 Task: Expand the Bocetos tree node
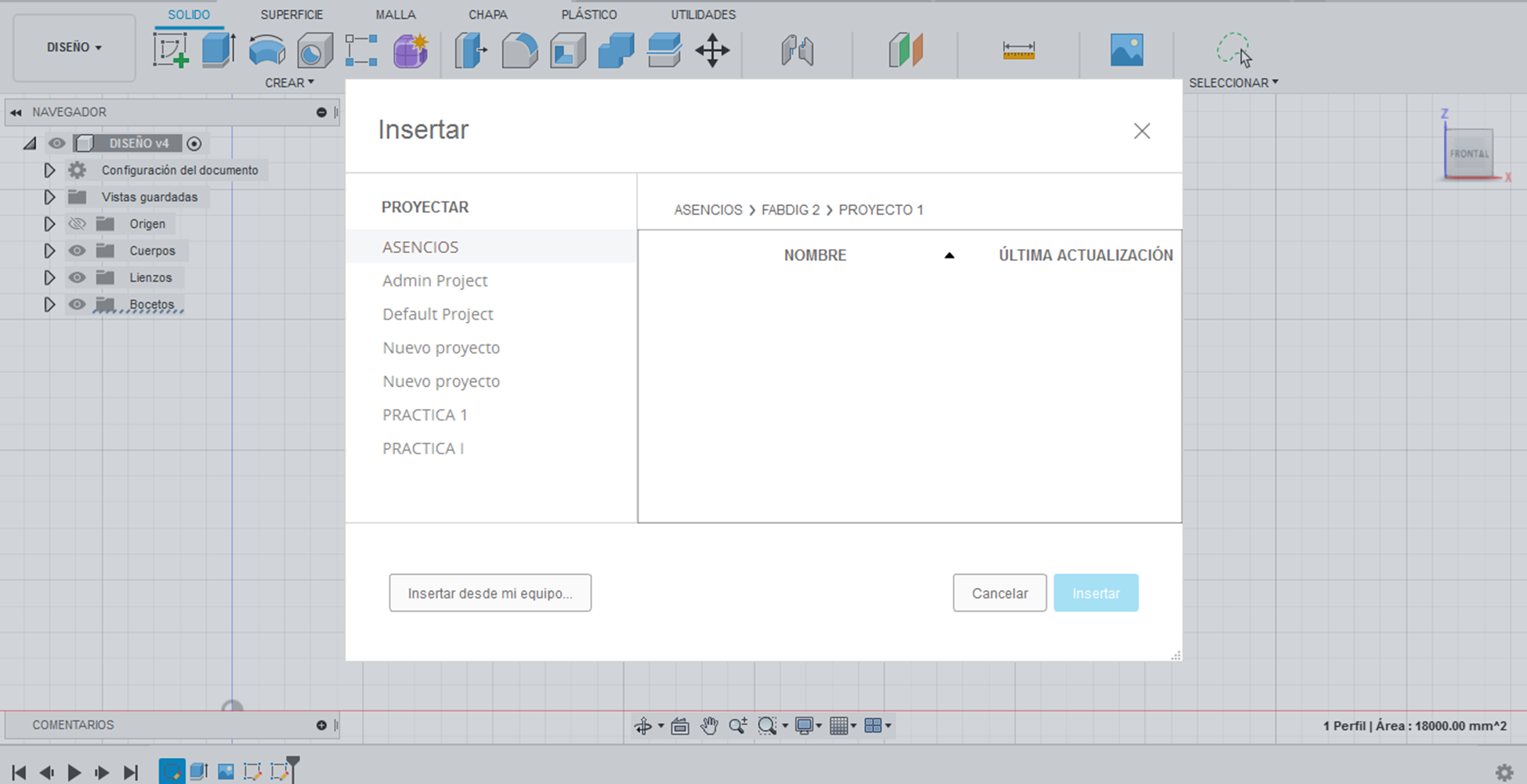(x=49, y=305)
